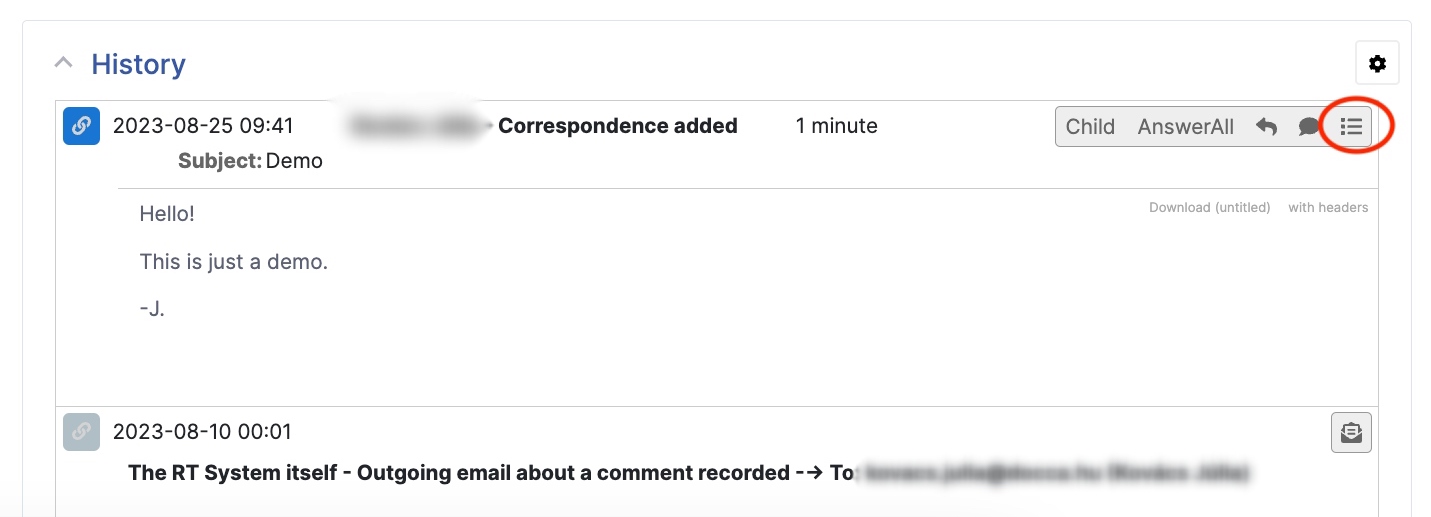Collapse the History section chevron
Viewport: 1431px width, 517px height.
tap(63, 63)
